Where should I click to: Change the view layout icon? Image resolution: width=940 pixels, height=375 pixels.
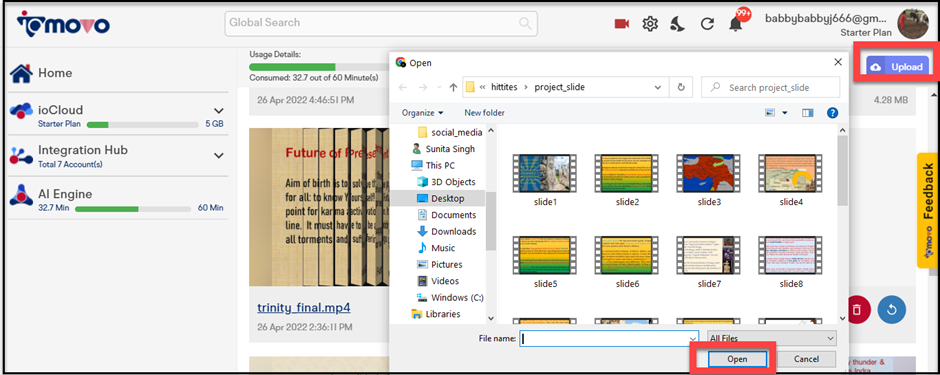tap(770, 113)
